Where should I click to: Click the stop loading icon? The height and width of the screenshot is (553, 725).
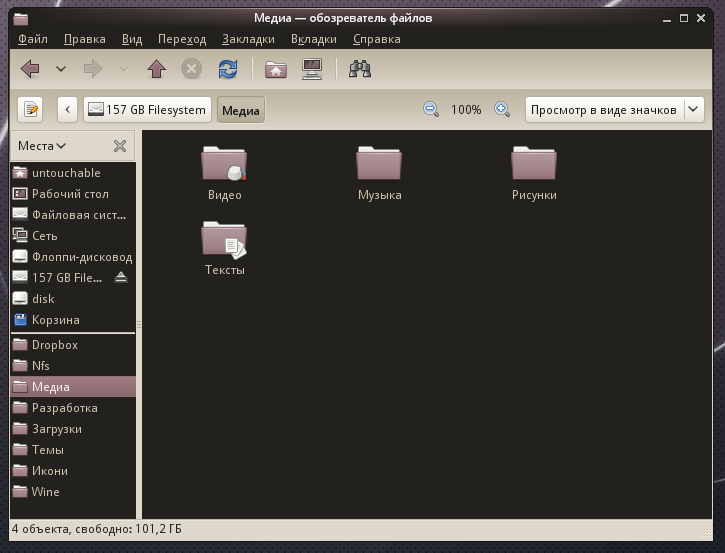coord(191,69)
